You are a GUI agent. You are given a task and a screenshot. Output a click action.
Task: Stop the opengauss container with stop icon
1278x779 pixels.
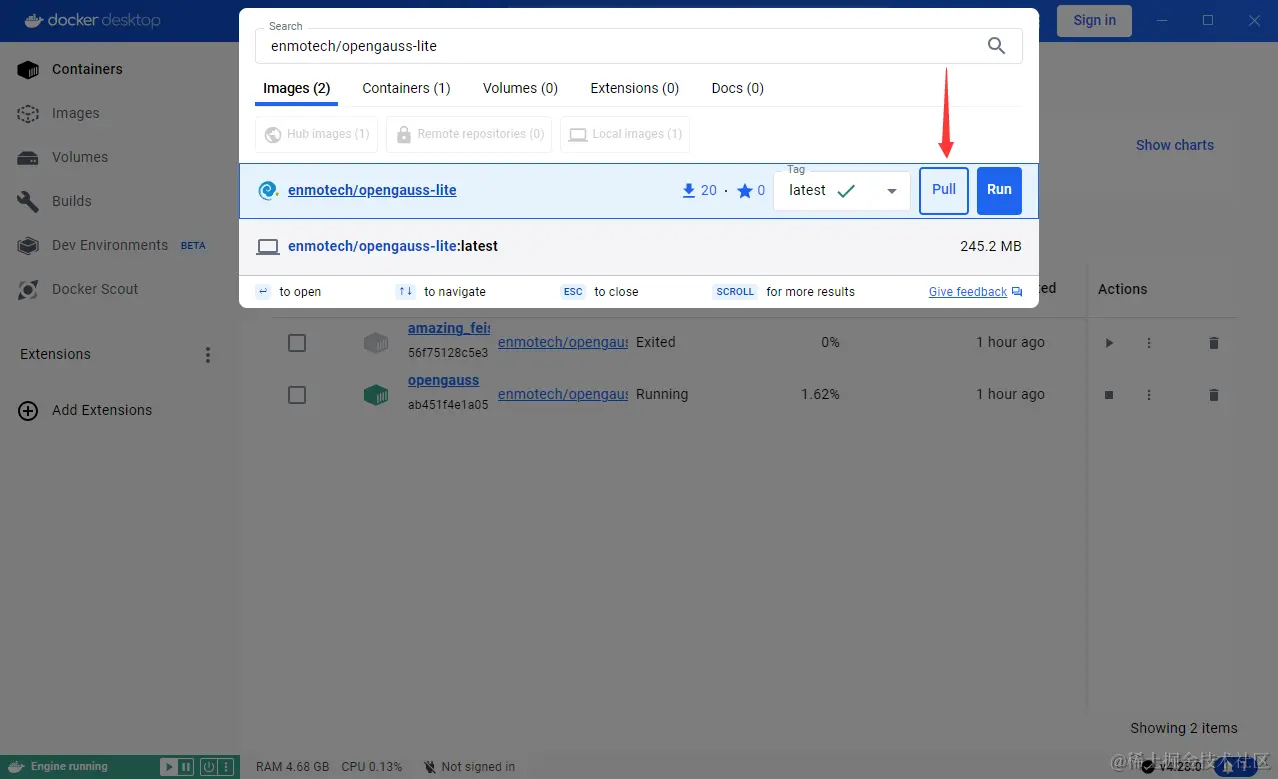tap(1109, 395)
